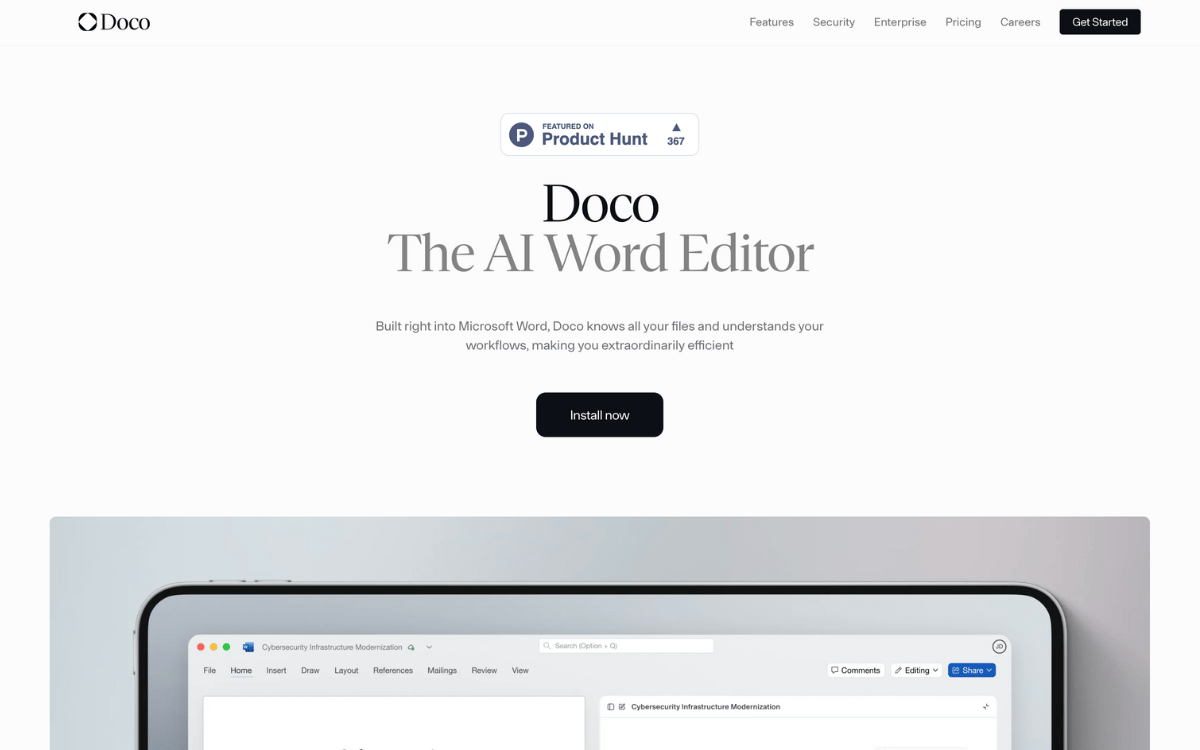Toggle the Doco panel sidebar icon
The height and width of the screenshot is (750, 1200).
[x=611, y=707]
